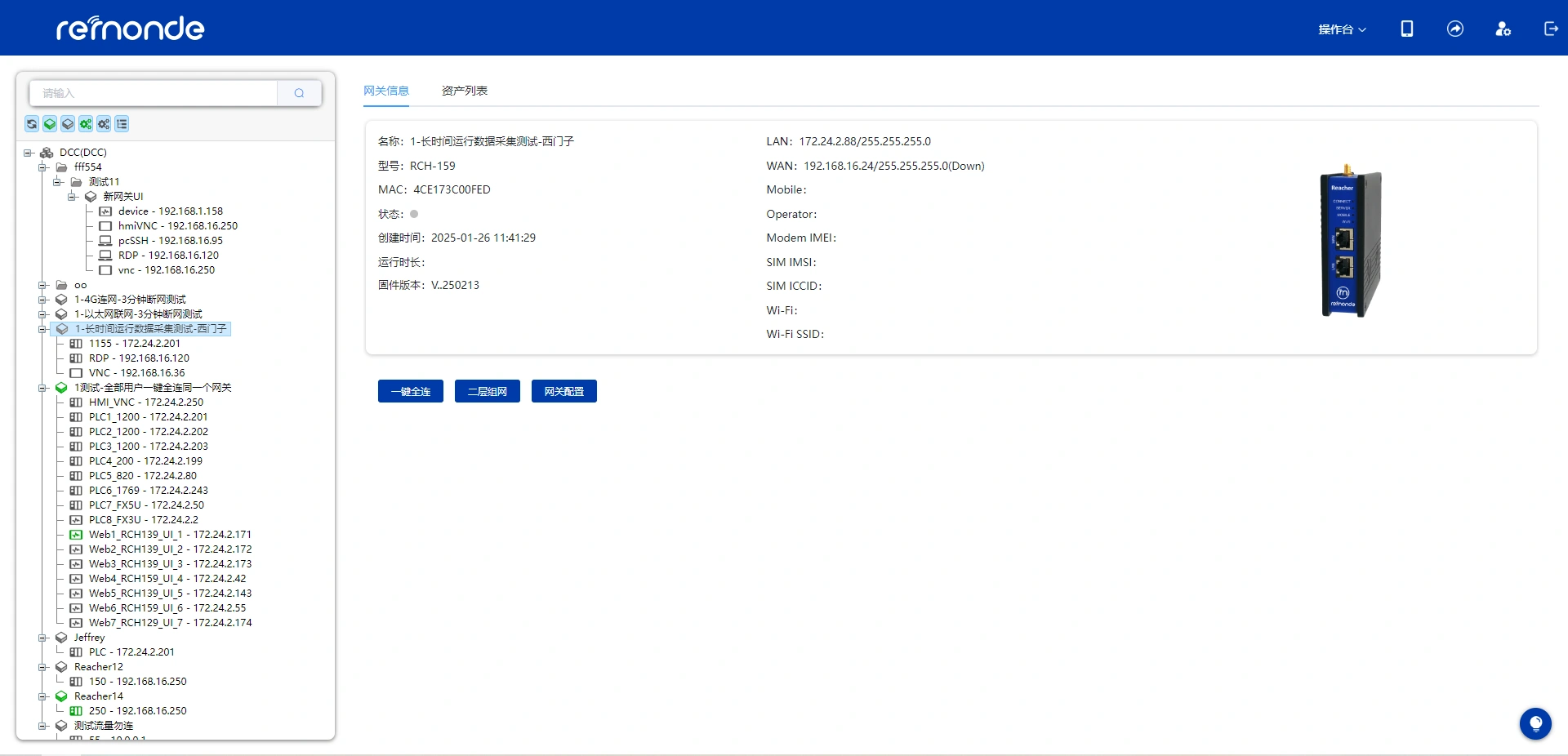Toggle expander for 1-4G连网-3分钟断网测试
The image size is (1568, 756).
(x=42, y=300)
